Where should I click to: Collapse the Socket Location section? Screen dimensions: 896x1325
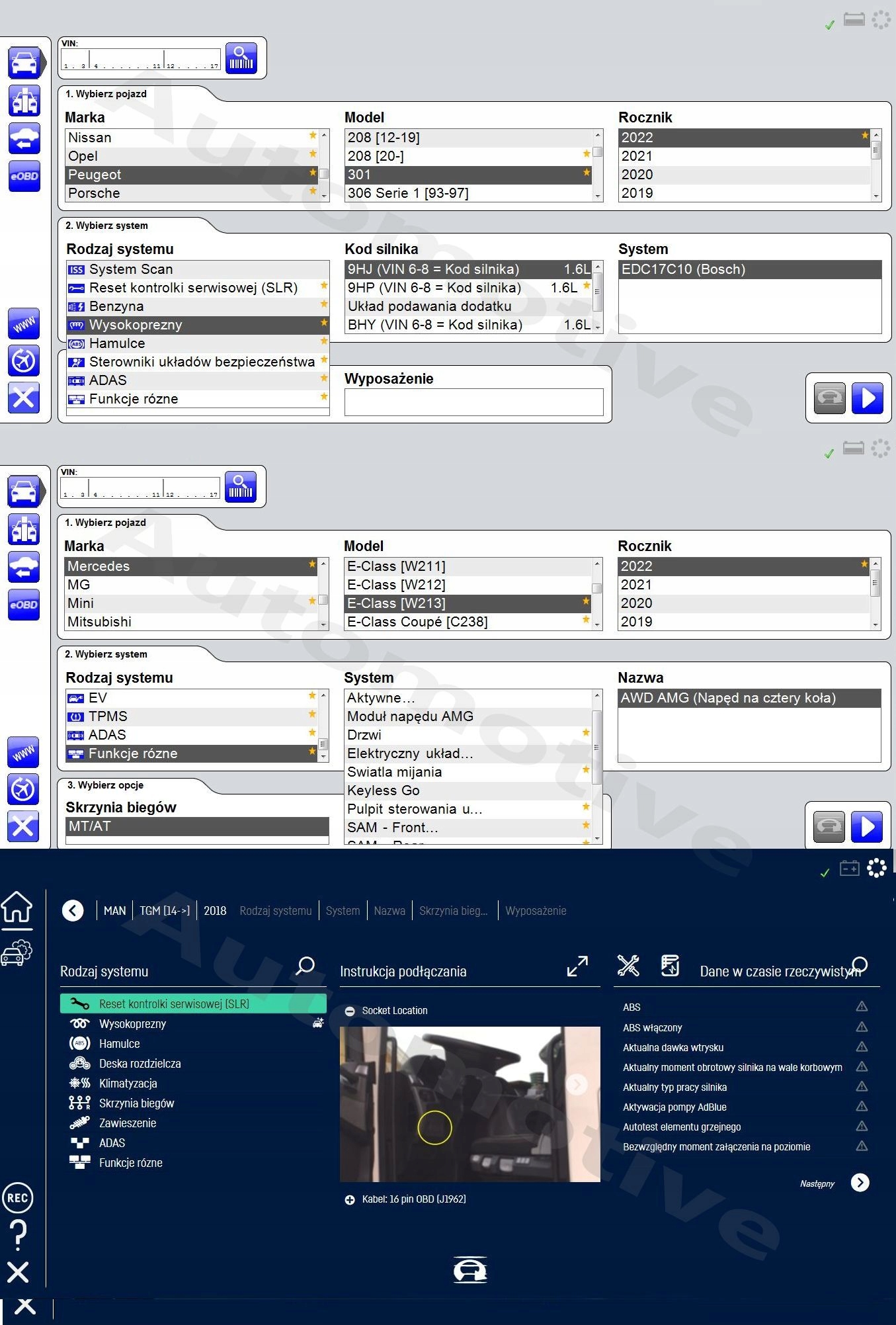click(x=350, y=1011)
